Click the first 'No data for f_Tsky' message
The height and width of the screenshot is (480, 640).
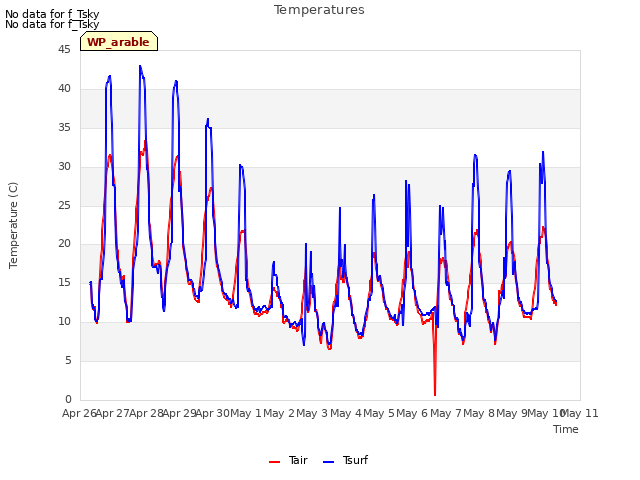pyautogui.click(x=52, y=14)
